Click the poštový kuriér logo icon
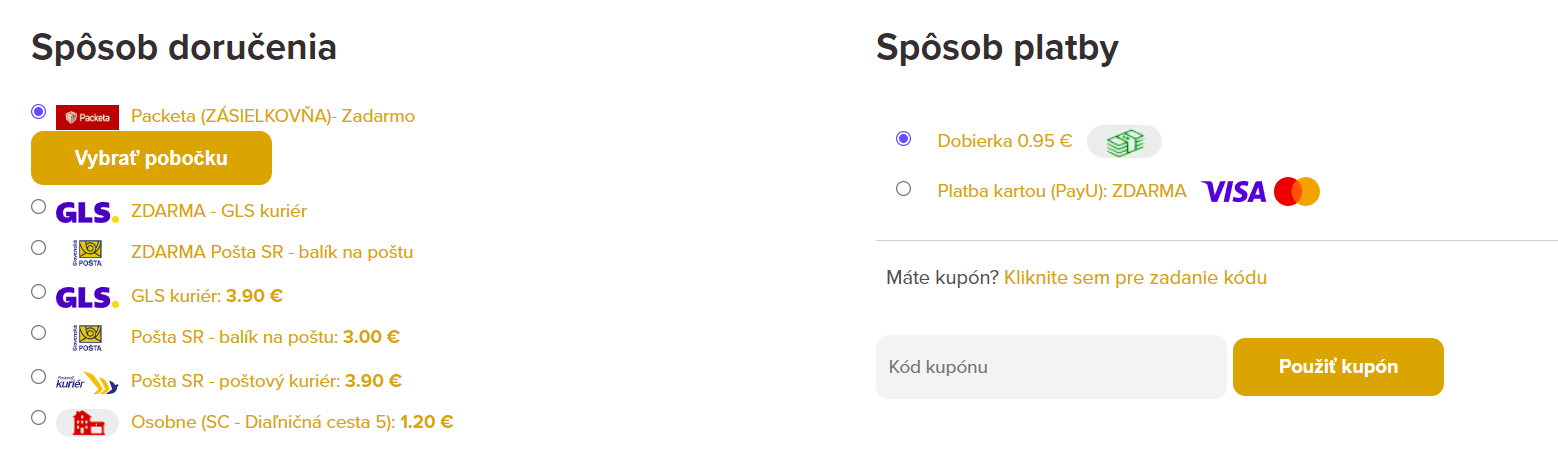Viewport: 1558px width, 454px height. (86, 381)
